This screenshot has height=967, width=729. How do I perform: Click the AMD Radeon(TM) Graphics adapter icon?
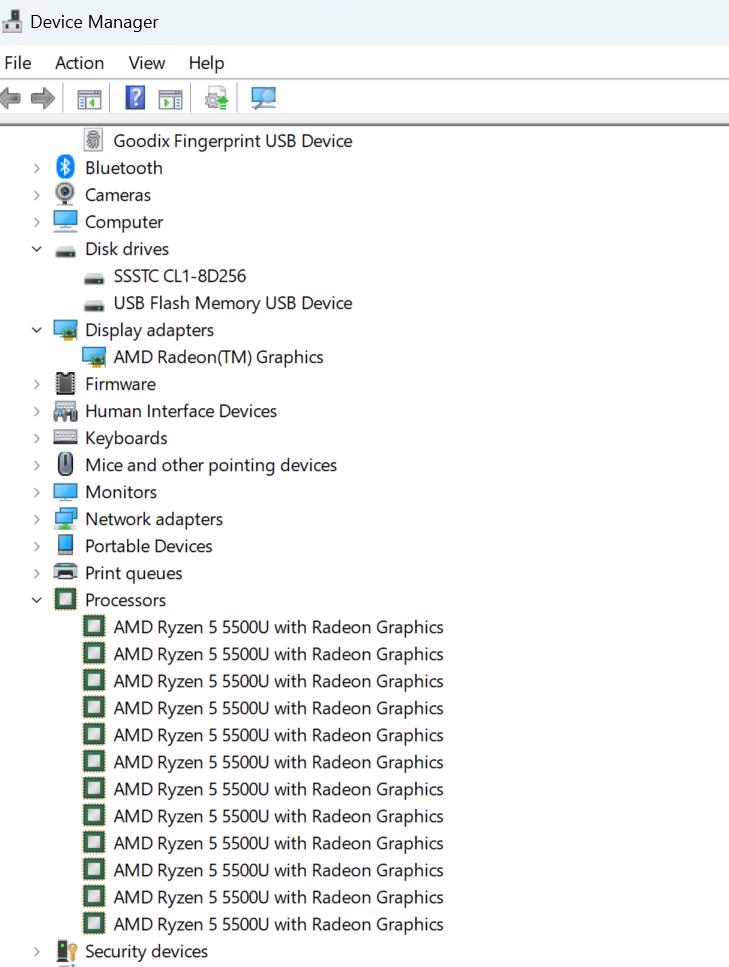(94, 358)
